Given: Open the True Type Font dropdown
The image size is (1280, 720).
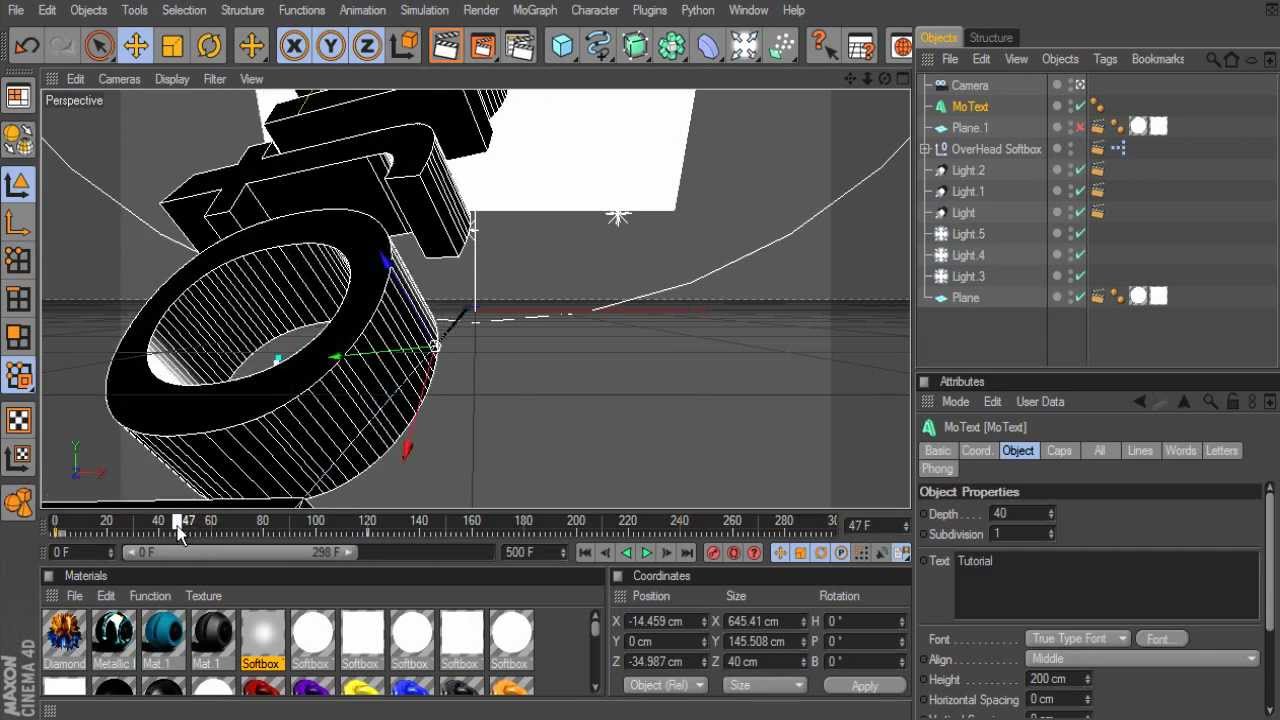Looking at the screenshot, I should click(1077, 638).
